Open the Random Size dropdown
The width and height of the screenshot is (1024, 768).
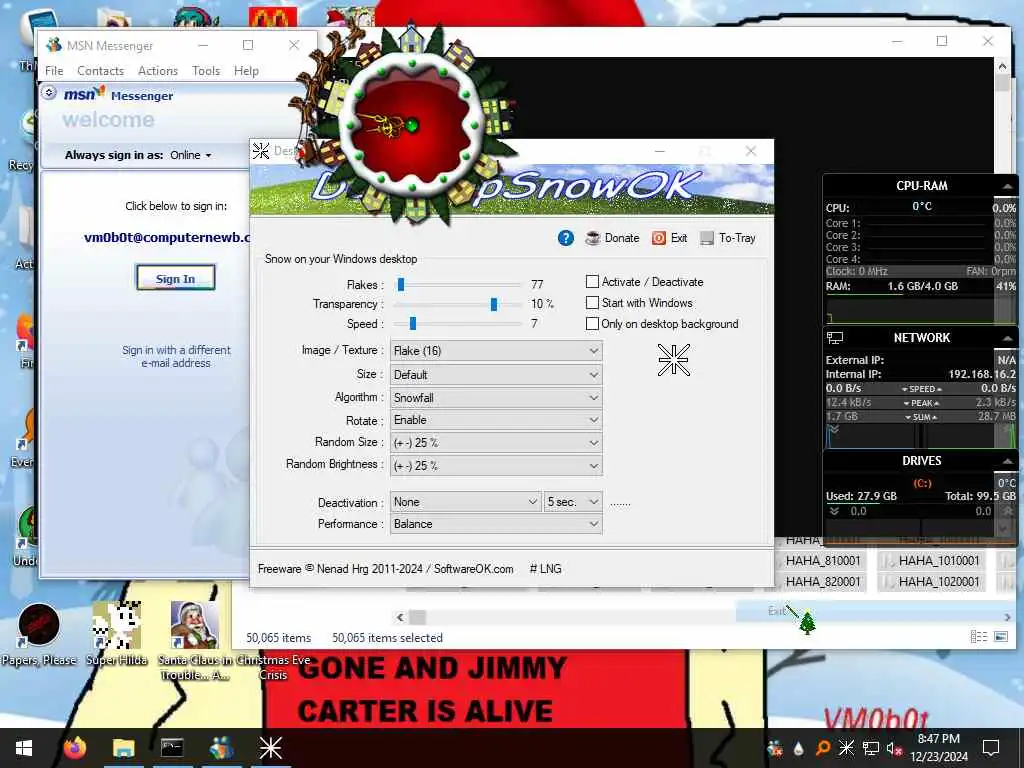tap(496, 443)
